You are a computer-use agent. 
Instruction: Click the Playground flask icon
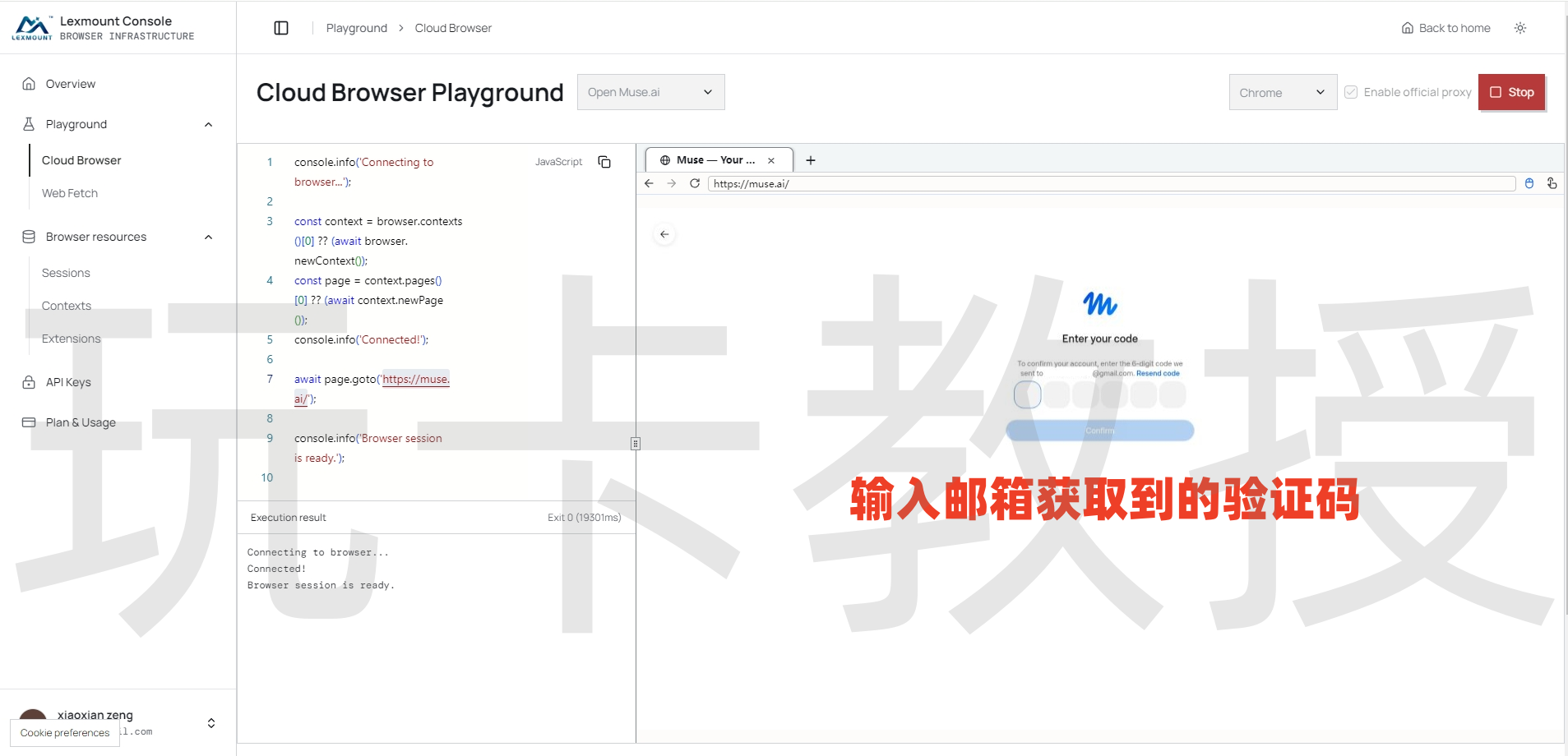tap(29, 124)
